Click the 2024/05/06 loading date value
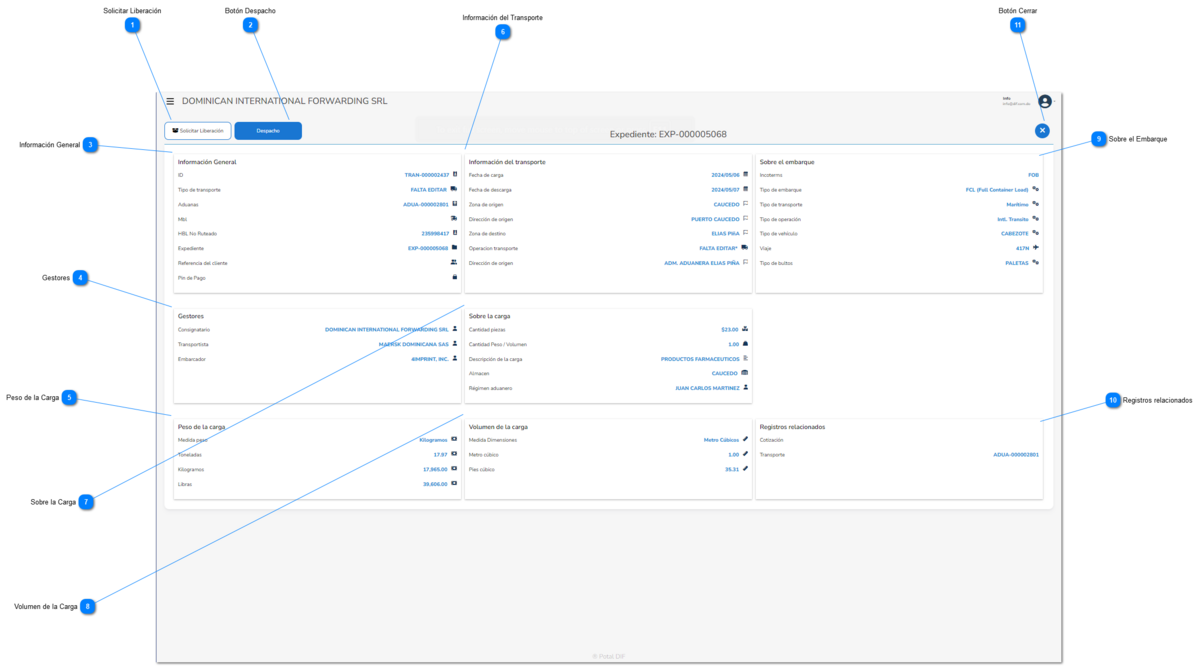 726,175
